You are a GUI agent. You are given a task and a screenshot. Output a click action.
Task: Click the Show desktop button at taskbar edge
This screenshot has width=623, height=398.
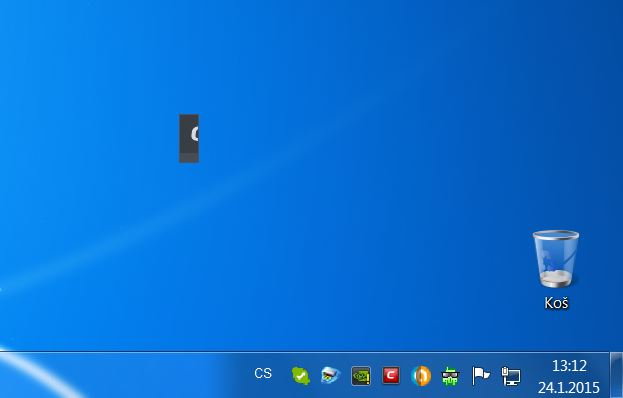click(616, 375)
